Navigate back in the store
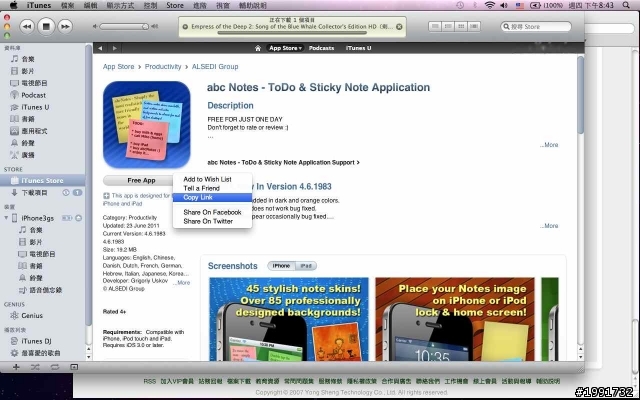640x400 pixels. 100,48
